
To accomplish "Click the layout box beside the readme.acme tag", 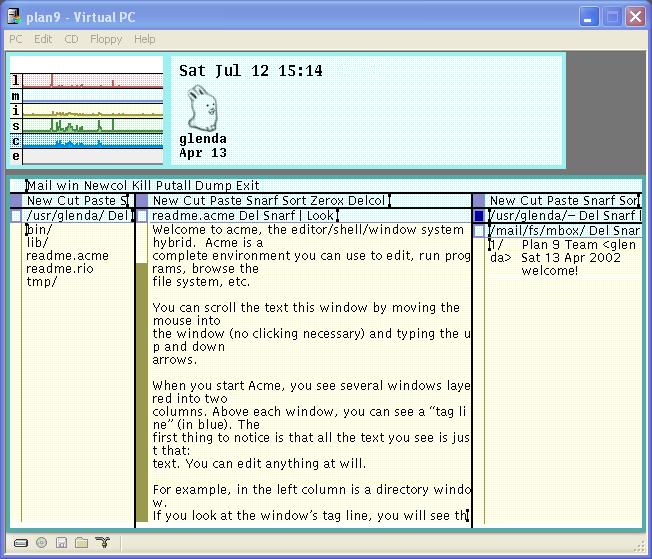I will point(142,216).
